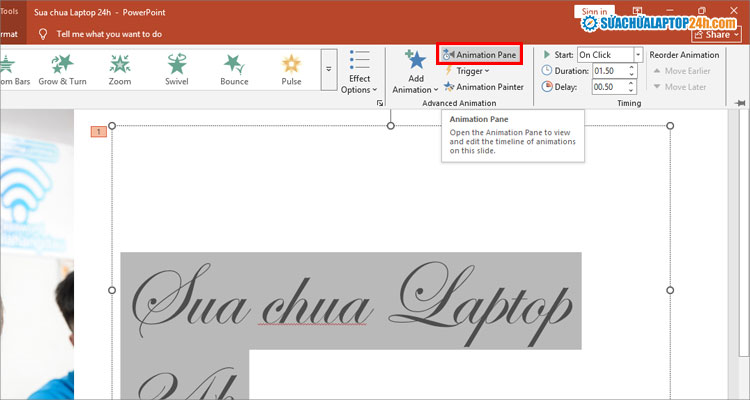Viewport: 750px width, 400px height.
Task: Apply the Pulse emphasis animation
Action: coord(291,68)
